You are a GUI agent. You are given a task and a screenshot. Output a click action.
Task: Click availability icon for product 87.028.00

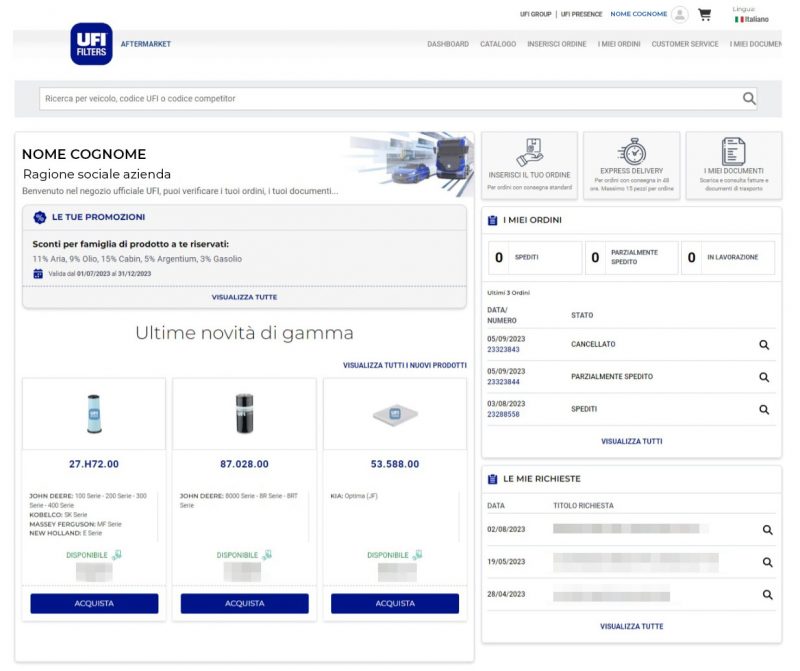point(267,555)
